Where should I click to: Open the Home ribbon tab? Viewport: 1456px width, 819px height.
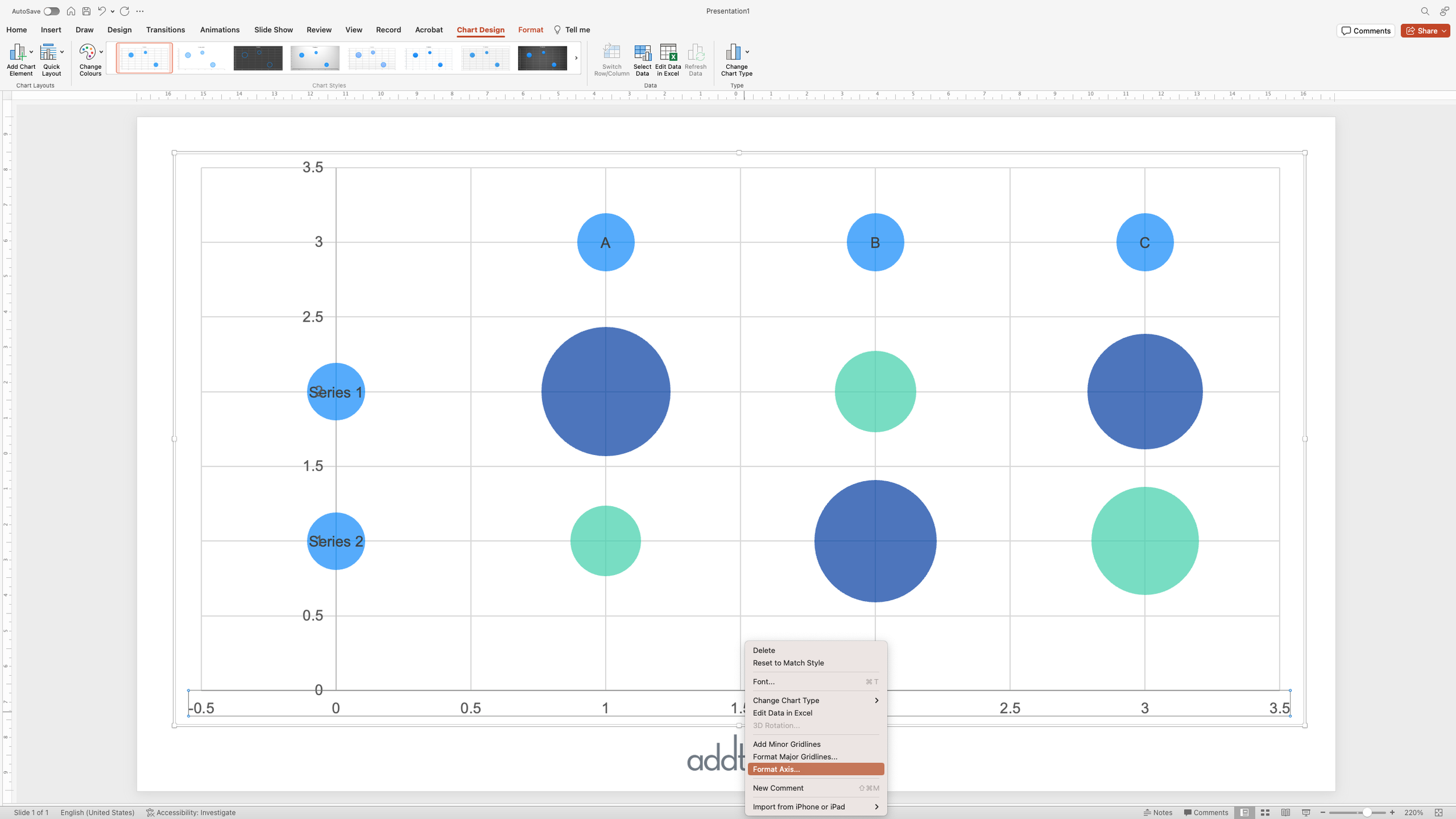click(x=16, y=30)
